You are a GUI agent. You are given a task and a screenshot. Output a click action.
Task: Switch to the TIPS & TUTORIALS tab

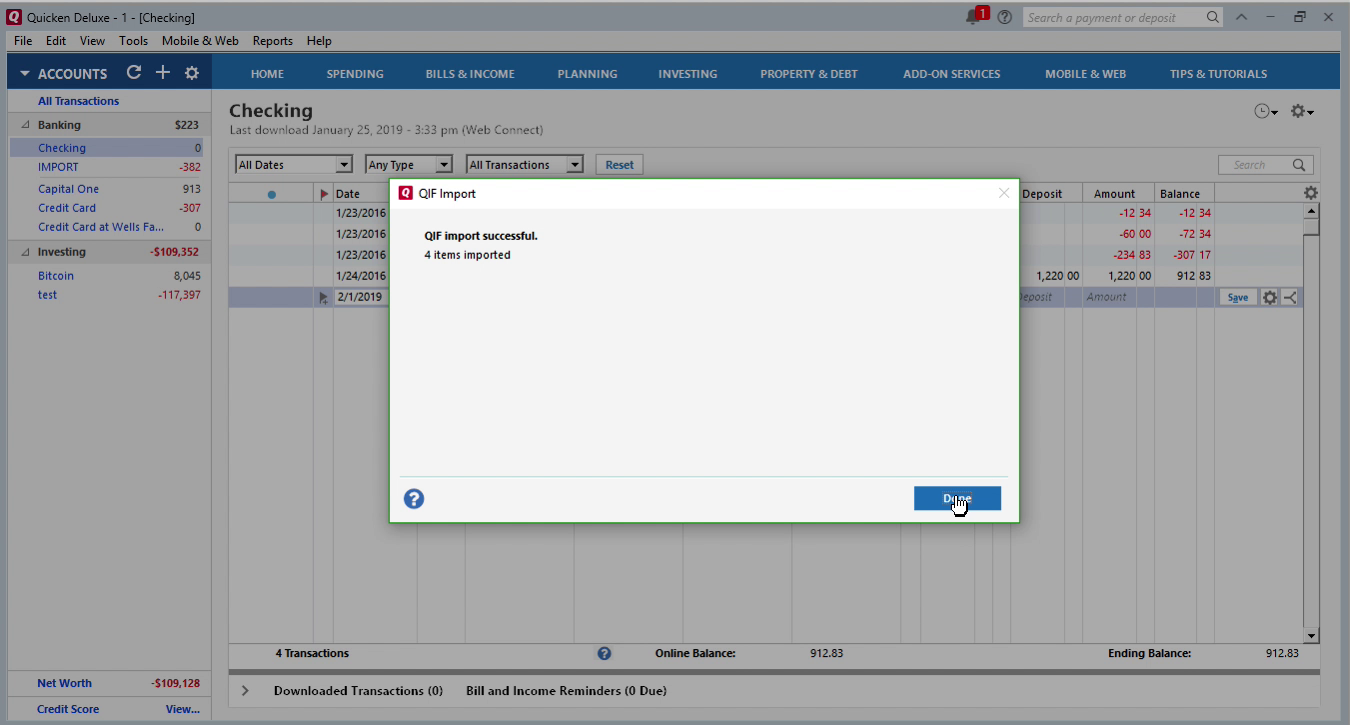coord(1218,74)
